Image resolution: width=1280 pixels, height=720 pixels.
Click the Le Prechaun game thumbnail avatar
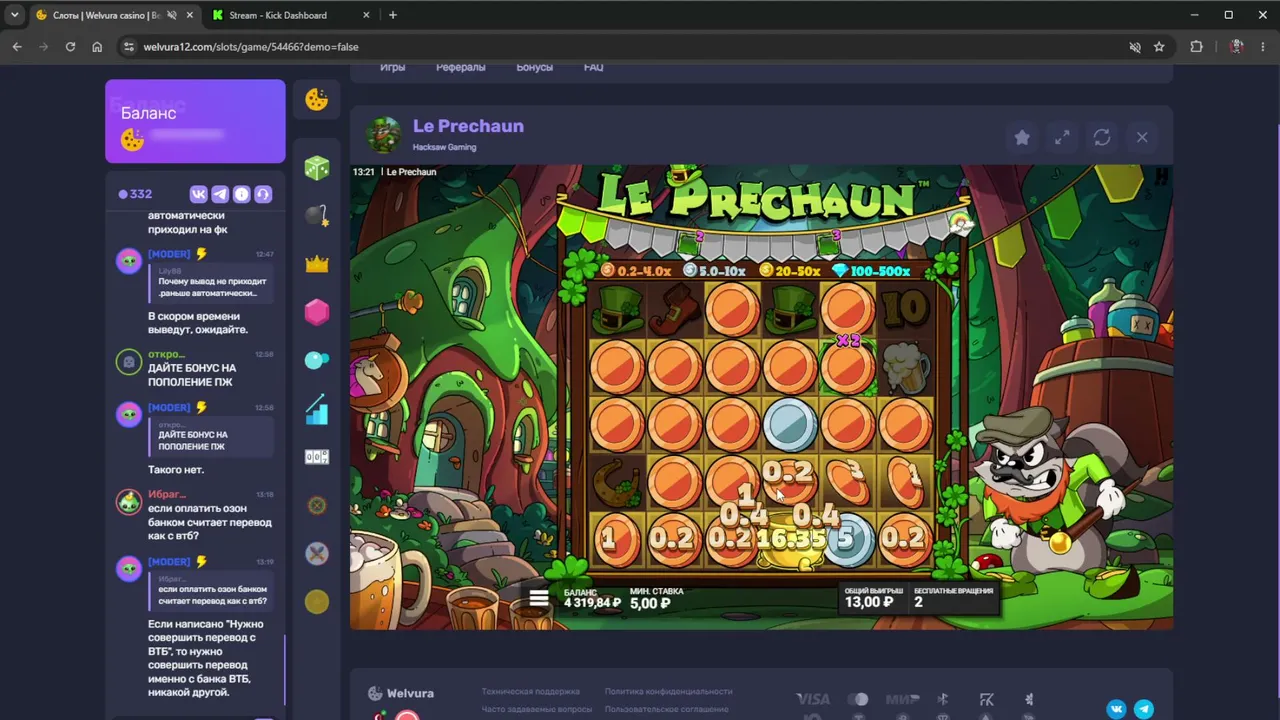tap(384, 135)
